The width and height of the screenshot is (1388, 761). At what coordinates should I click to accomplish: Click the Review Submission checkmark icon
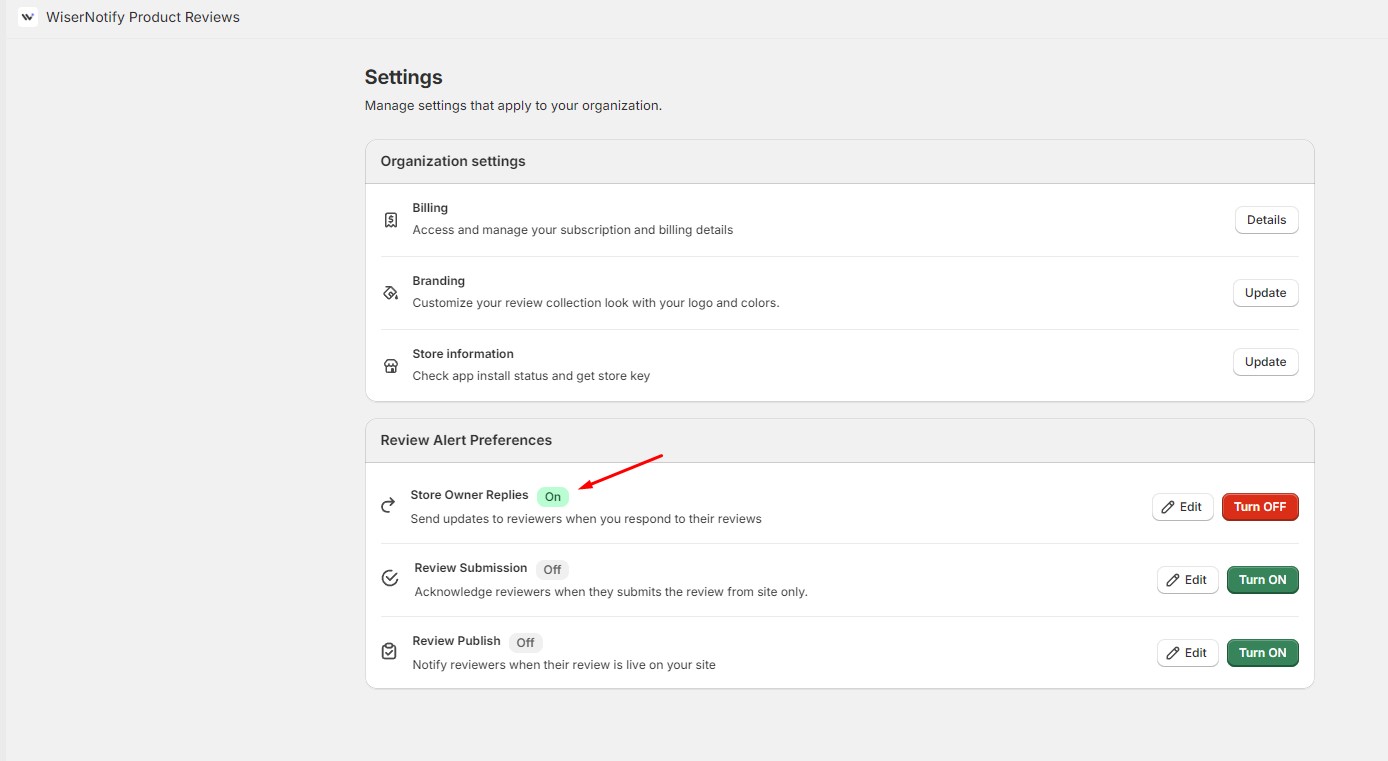coord(391,579)
